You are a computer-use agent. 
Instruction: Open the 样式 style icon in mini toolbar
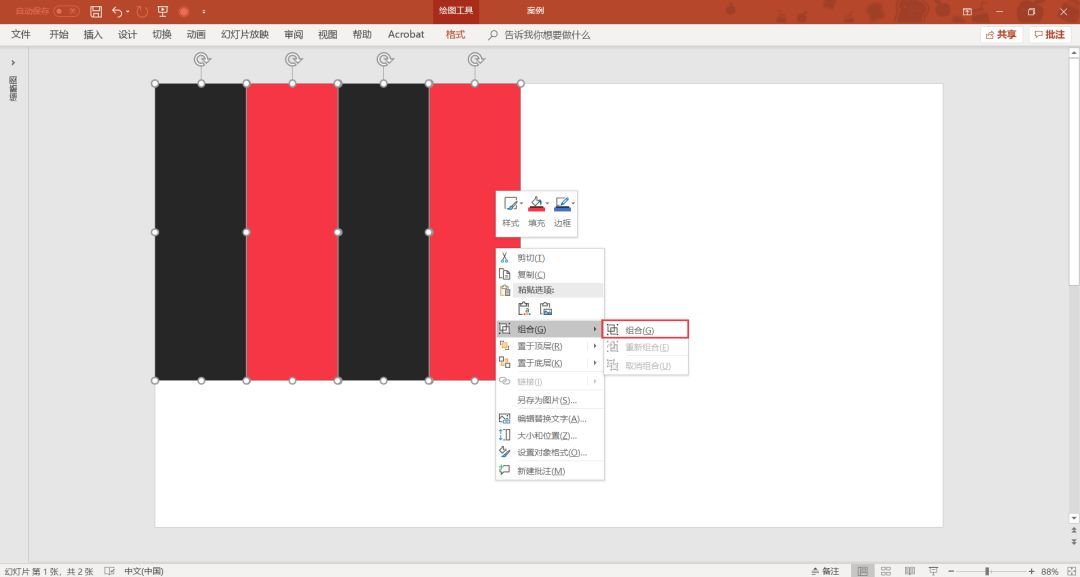pos(510,204)
